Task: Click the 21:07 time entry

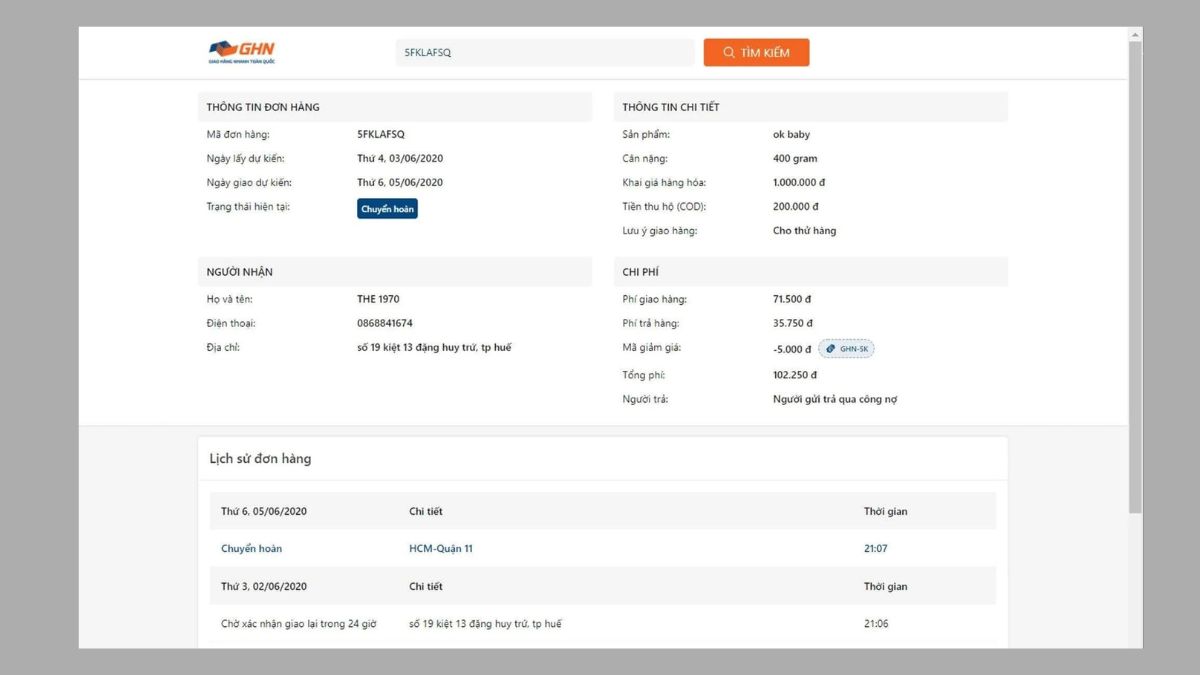Action: click(x=876, y=548)
